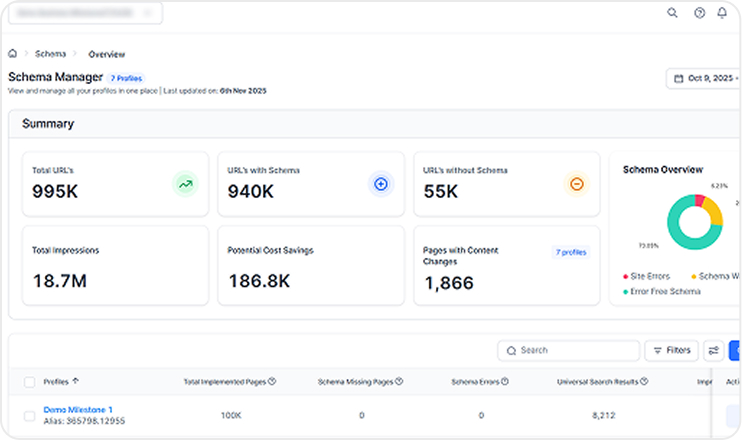Click the URL's with Schema plus icon
This screenshot has width=742, height=440.
380,184
